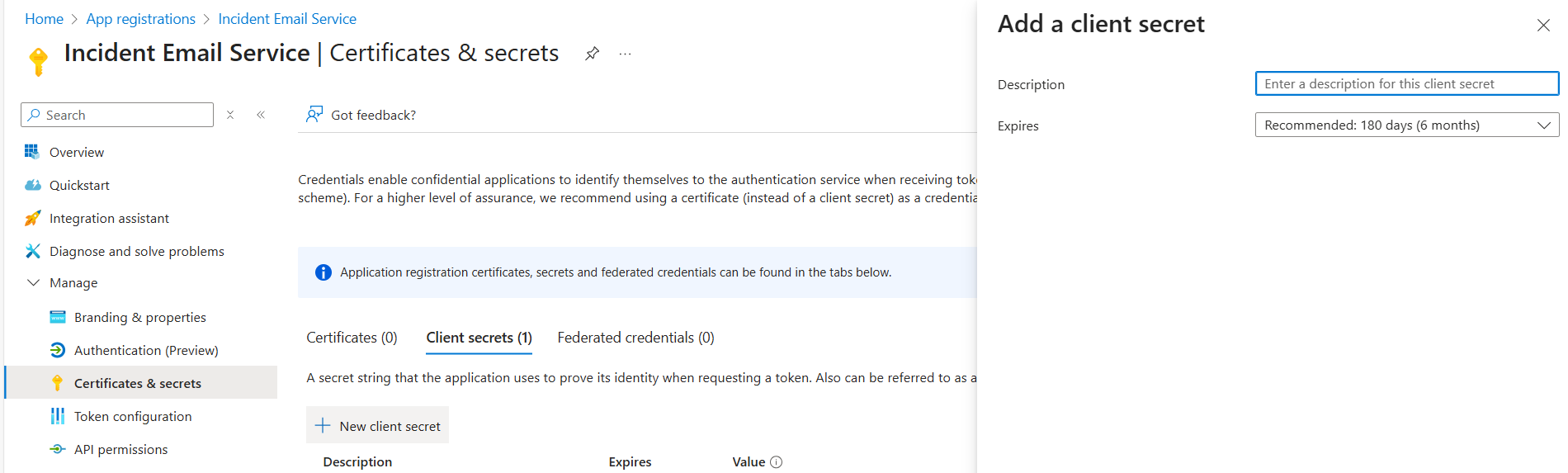The image size is (1568, 473).
Task: Click the Value column info icon
Action: pyautogui.click(x=776, y=462)
